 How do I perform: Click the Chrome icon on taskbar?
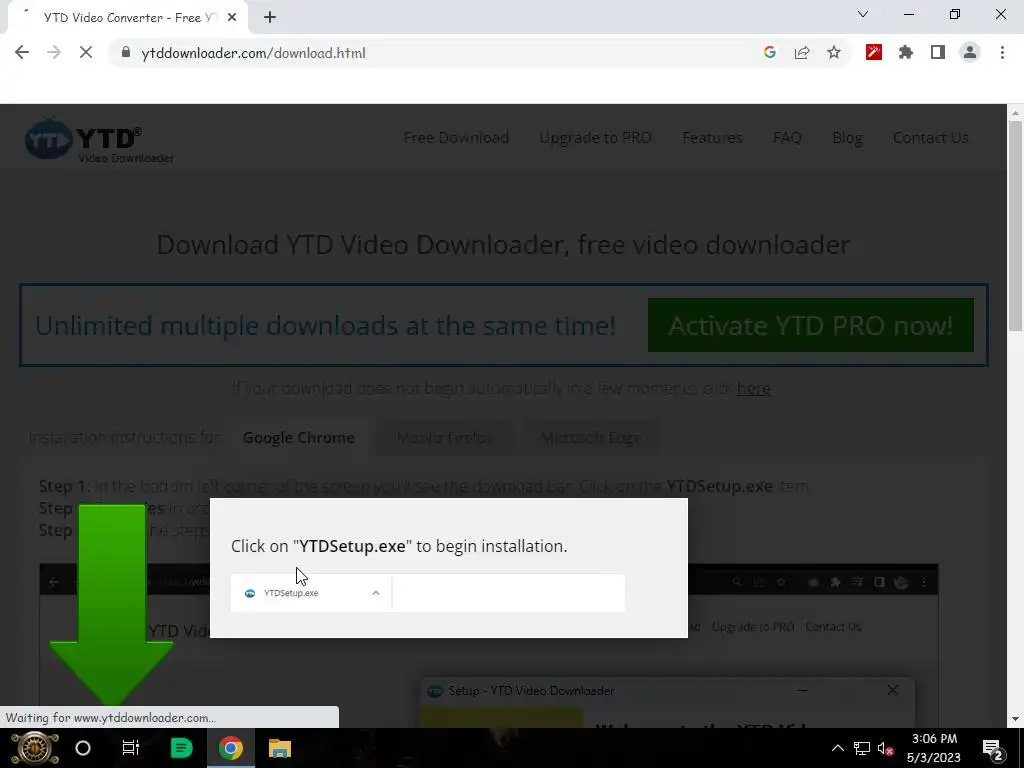coord(231,748)
